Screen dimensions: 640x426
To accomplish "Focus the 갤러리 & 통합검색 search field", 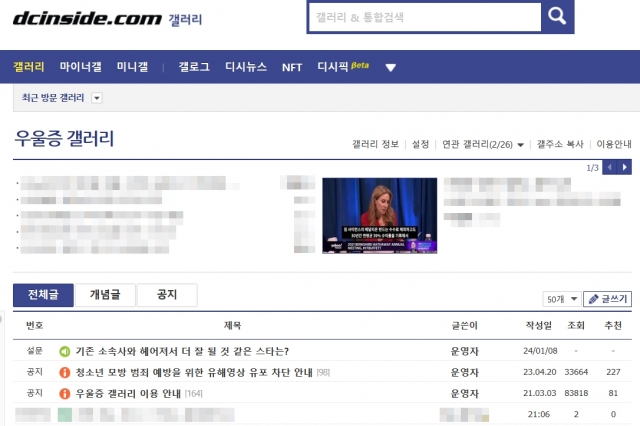I will pyautogui.click(x=424, y=17).
